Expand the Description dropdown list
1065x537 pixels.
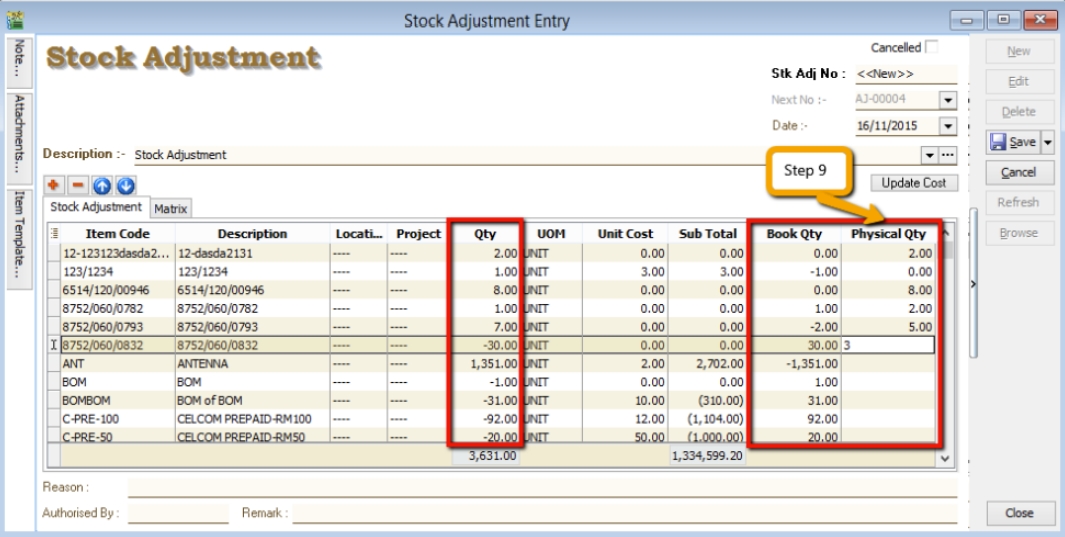[929, 155]
